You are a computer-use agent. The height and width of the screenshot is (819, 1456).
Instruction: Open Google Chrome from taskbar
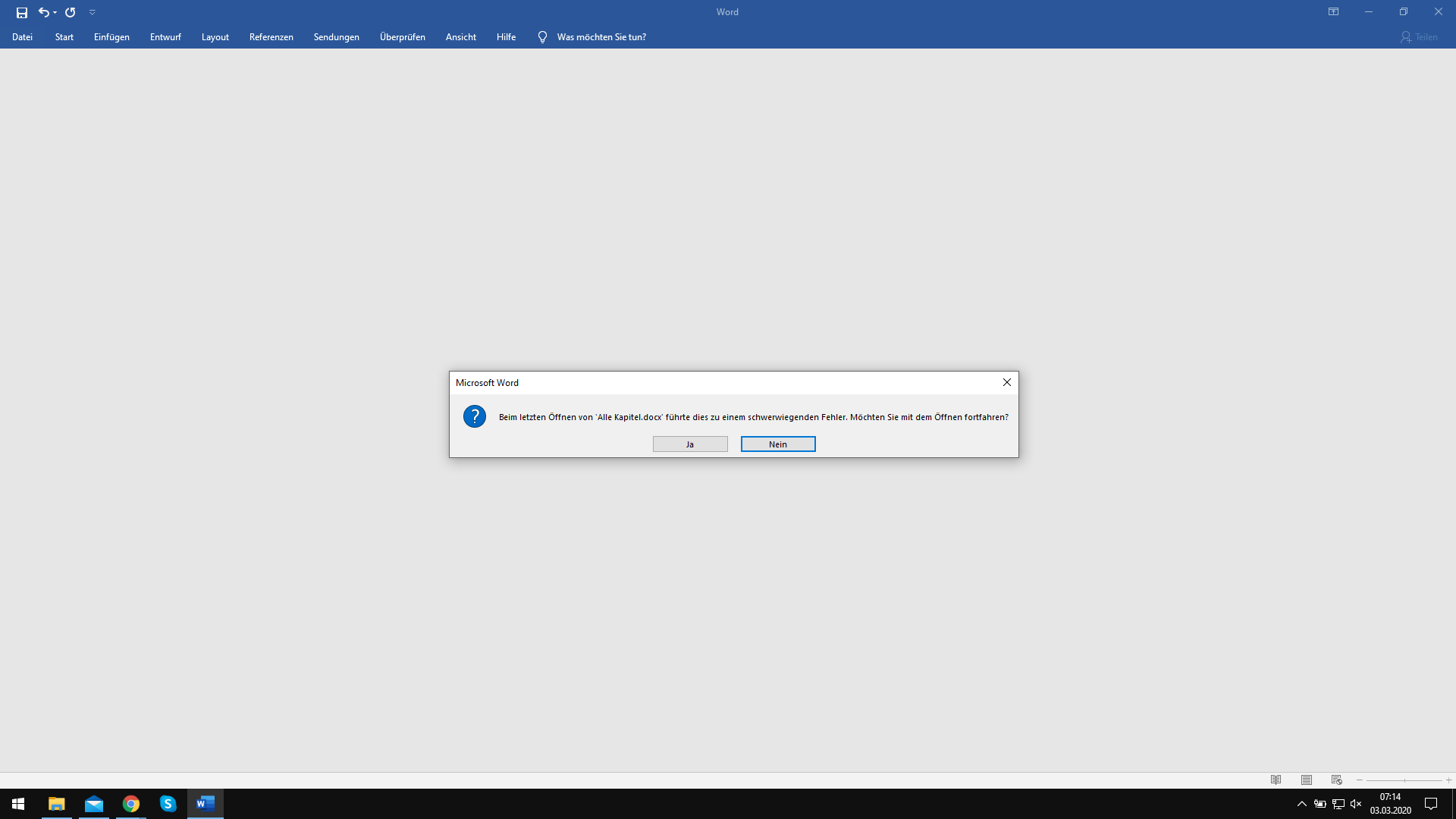coord(131,804)
